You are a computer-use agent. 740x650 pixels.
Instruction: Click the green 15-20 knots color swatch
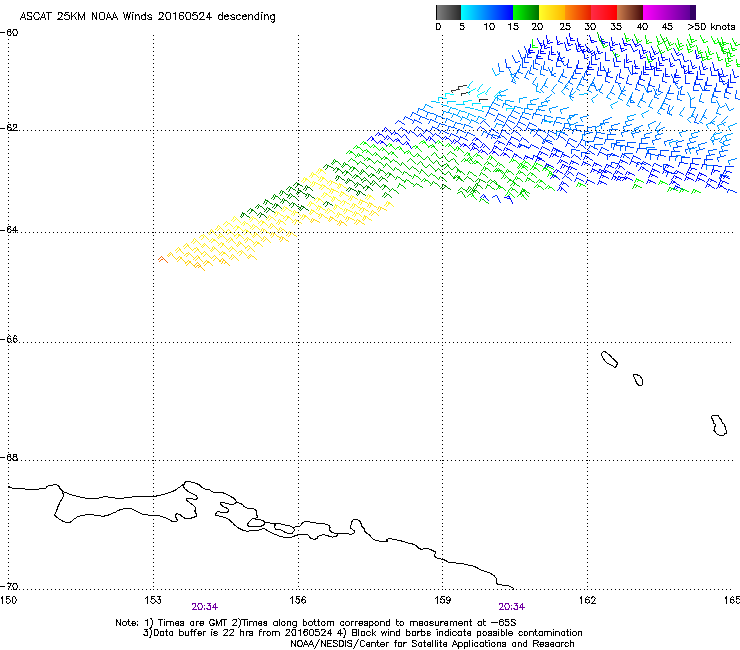[526, 12]
